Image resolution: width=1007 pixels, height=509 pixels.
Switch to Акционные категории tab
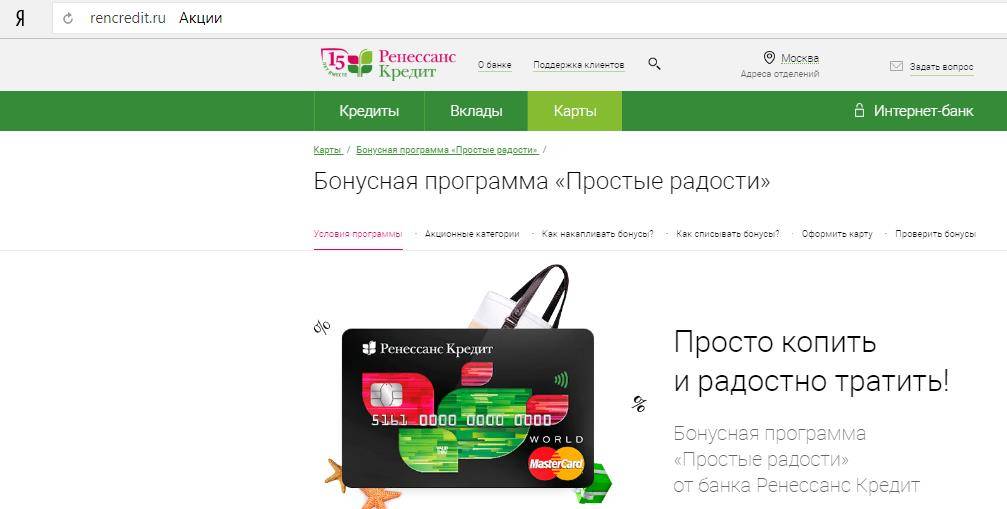(472, 234)
